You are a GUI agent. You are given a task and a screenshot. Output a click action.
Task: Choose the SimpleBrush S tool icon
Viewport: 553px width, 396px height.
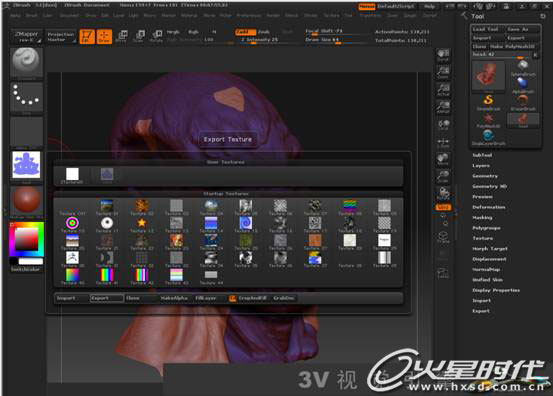[x=488, y=103]
